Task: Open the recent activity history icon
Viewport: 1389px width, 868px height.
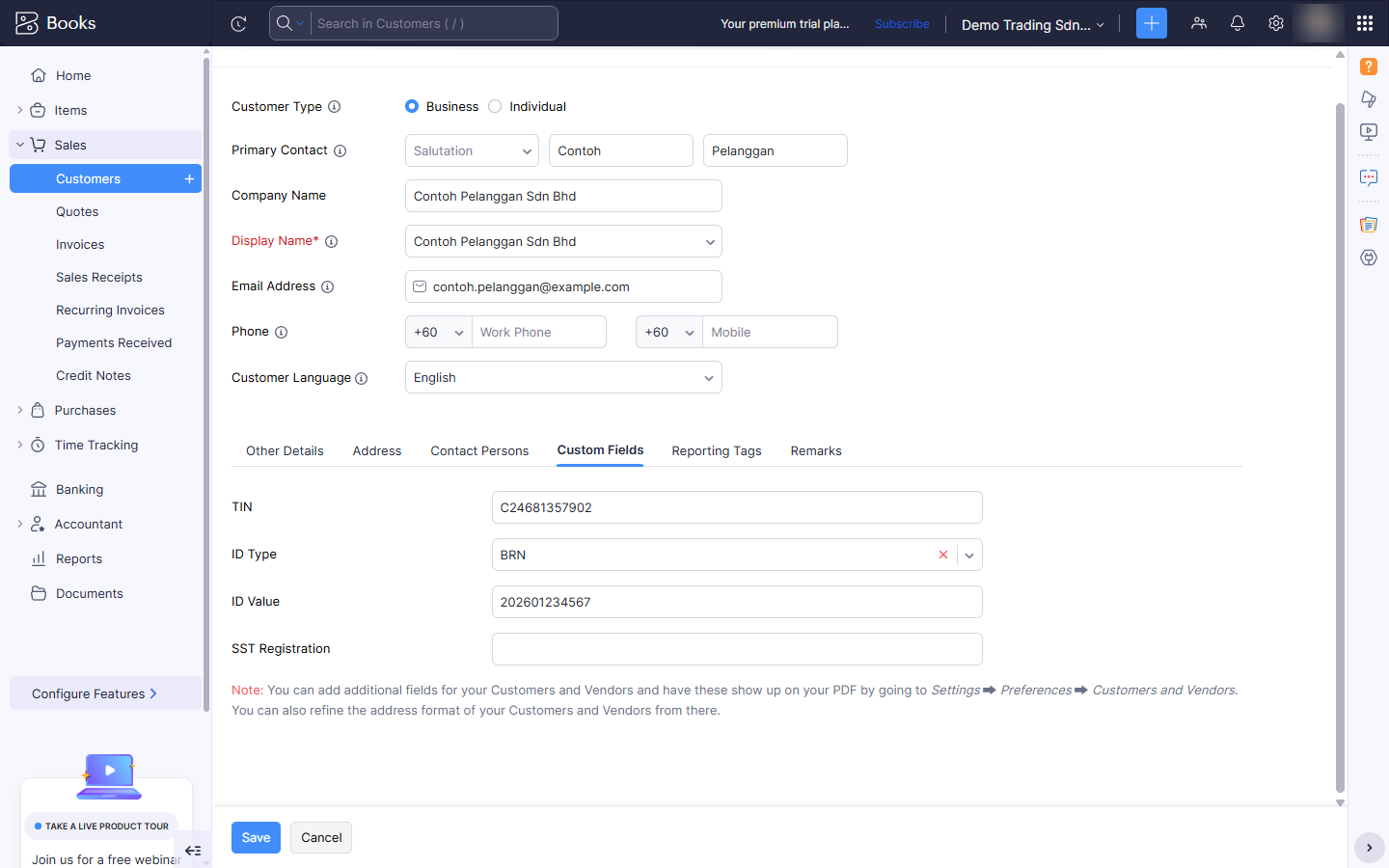Action: [x=239, y=23]
